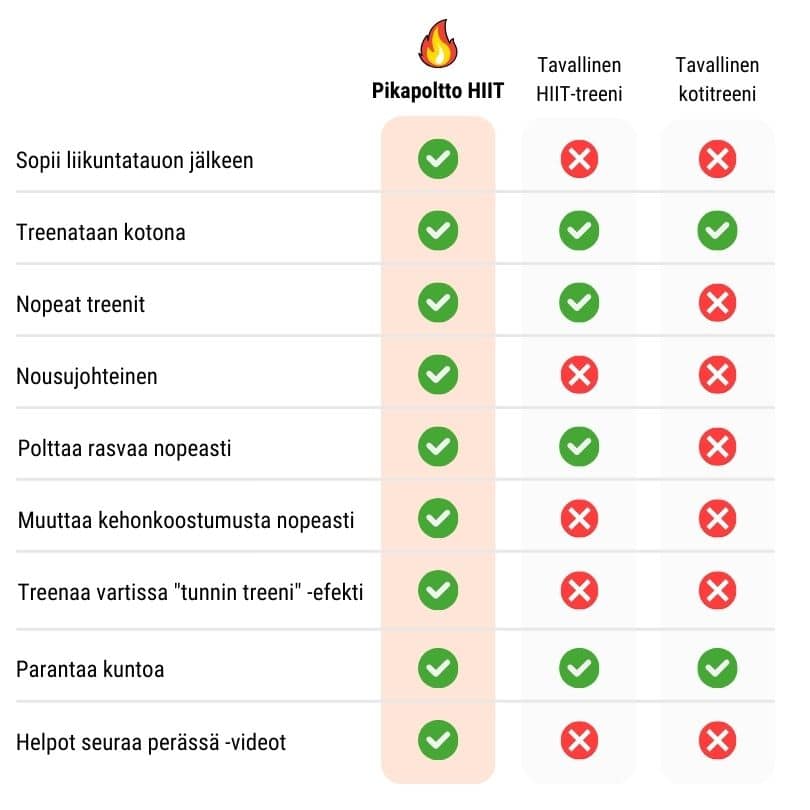
Task: Click the Treenataan kotona row label
Action: coord(101,232)
